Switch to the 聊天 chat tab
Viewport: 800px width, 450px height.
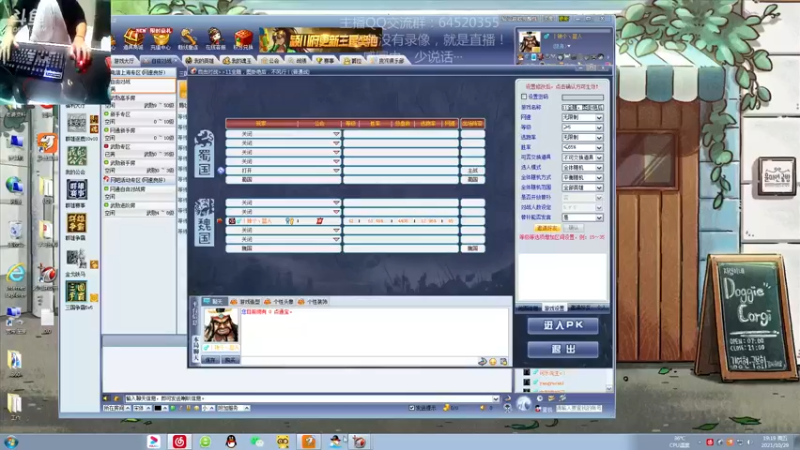[x=214, y=302]
